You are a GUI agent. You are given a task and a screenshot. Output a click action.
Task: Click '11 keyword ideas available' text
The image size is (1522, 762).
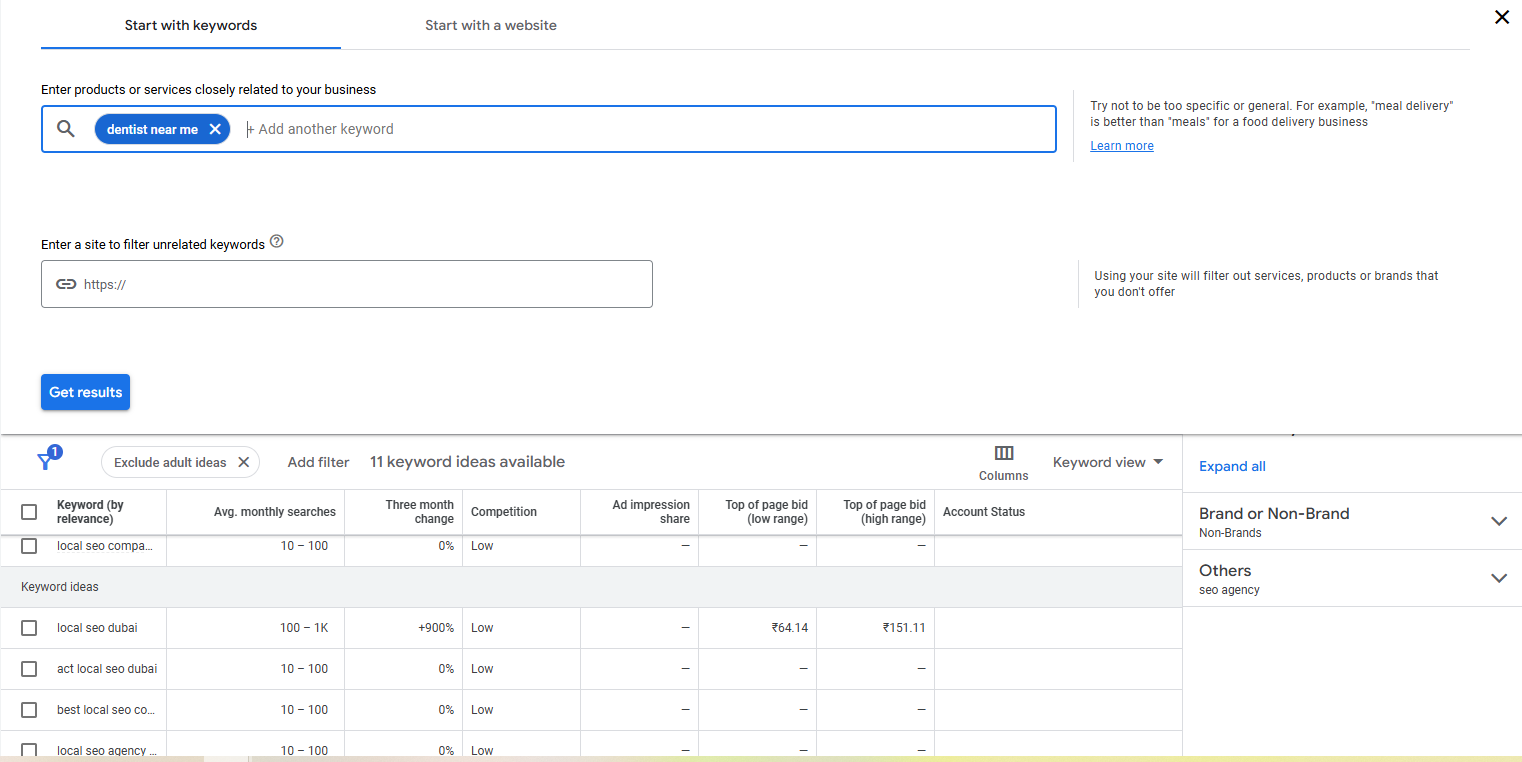pos(467,462)
